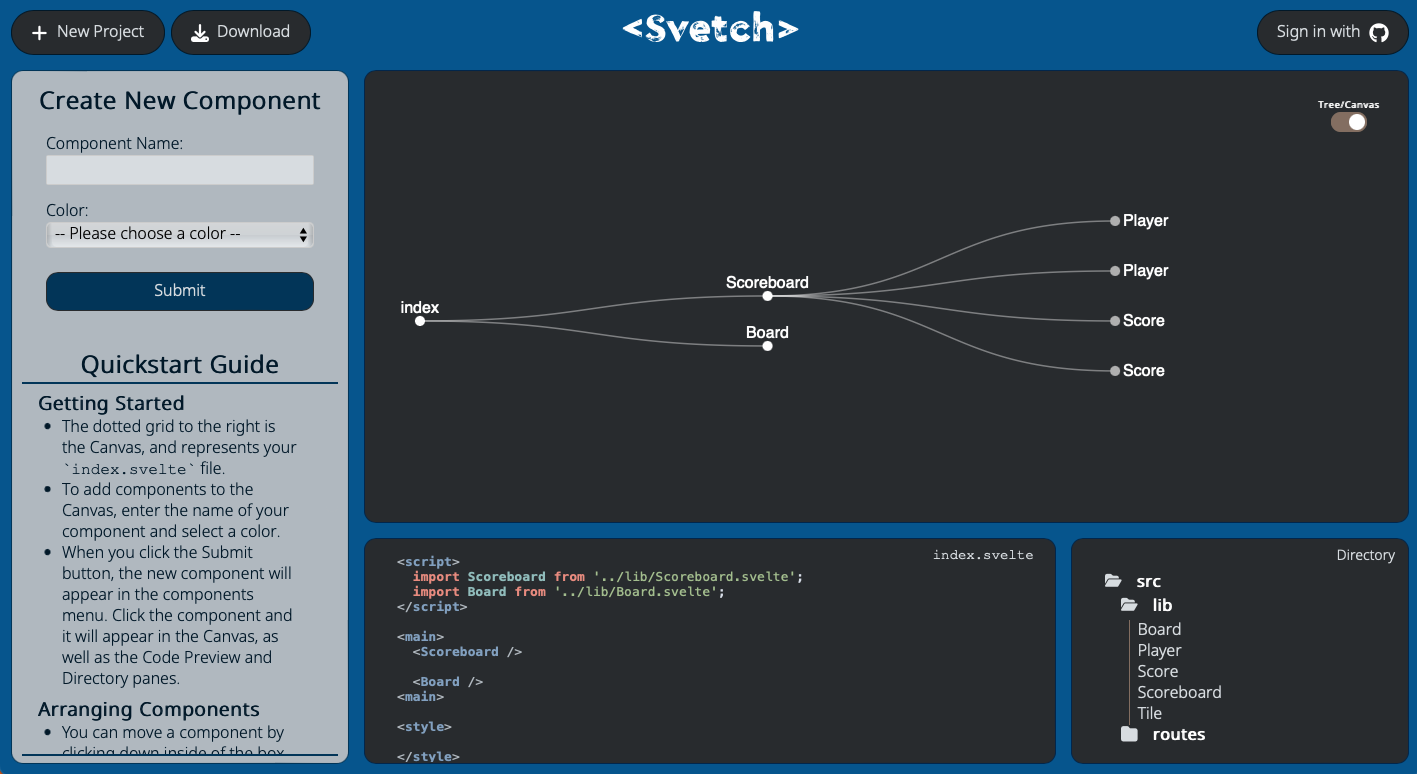The width and height of the screenshot is (1417, 774).
Task: Click the Directory pane title
Action: pyautogui.click(x=1365, y=555)
